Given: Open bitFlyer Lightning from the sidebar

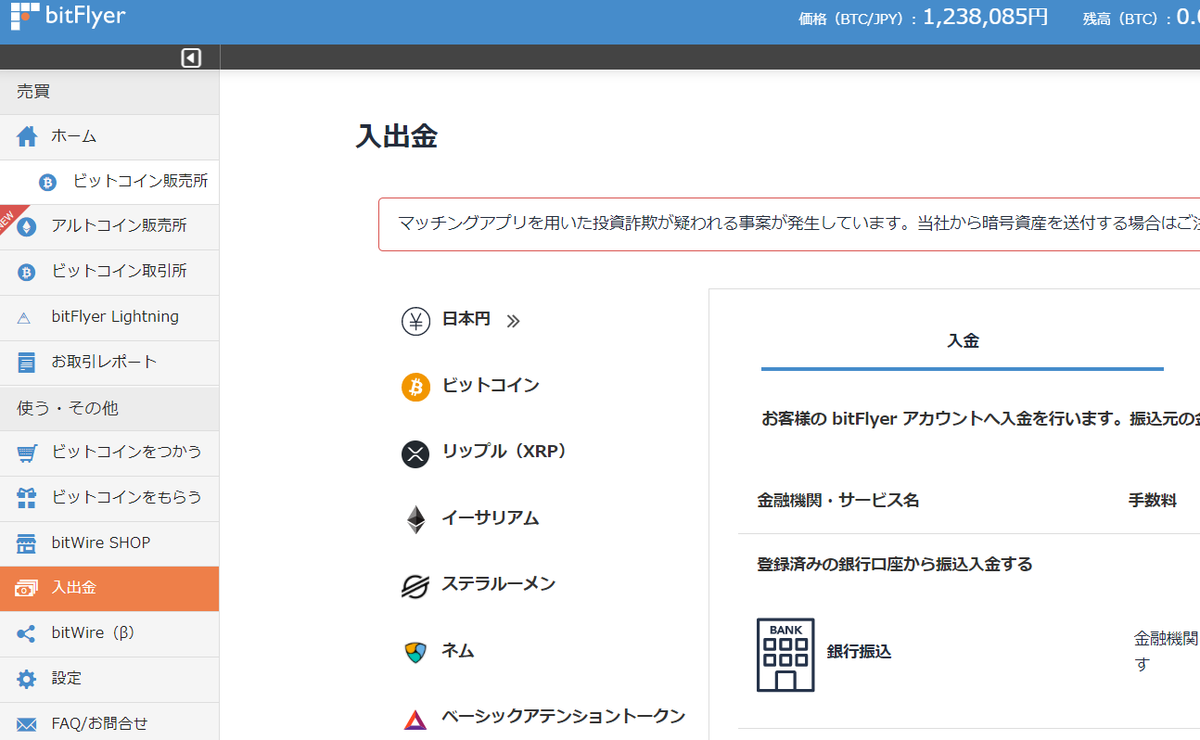Looking at the screenshot, I should (109, 317).
